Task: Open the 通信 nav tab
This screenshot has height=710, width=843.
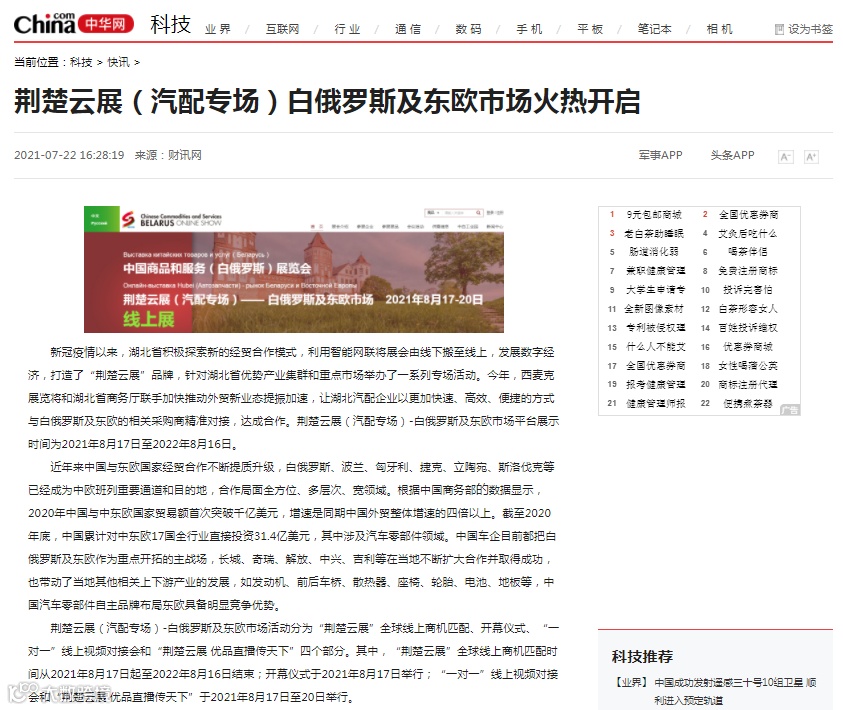Action: coord(408,29)
